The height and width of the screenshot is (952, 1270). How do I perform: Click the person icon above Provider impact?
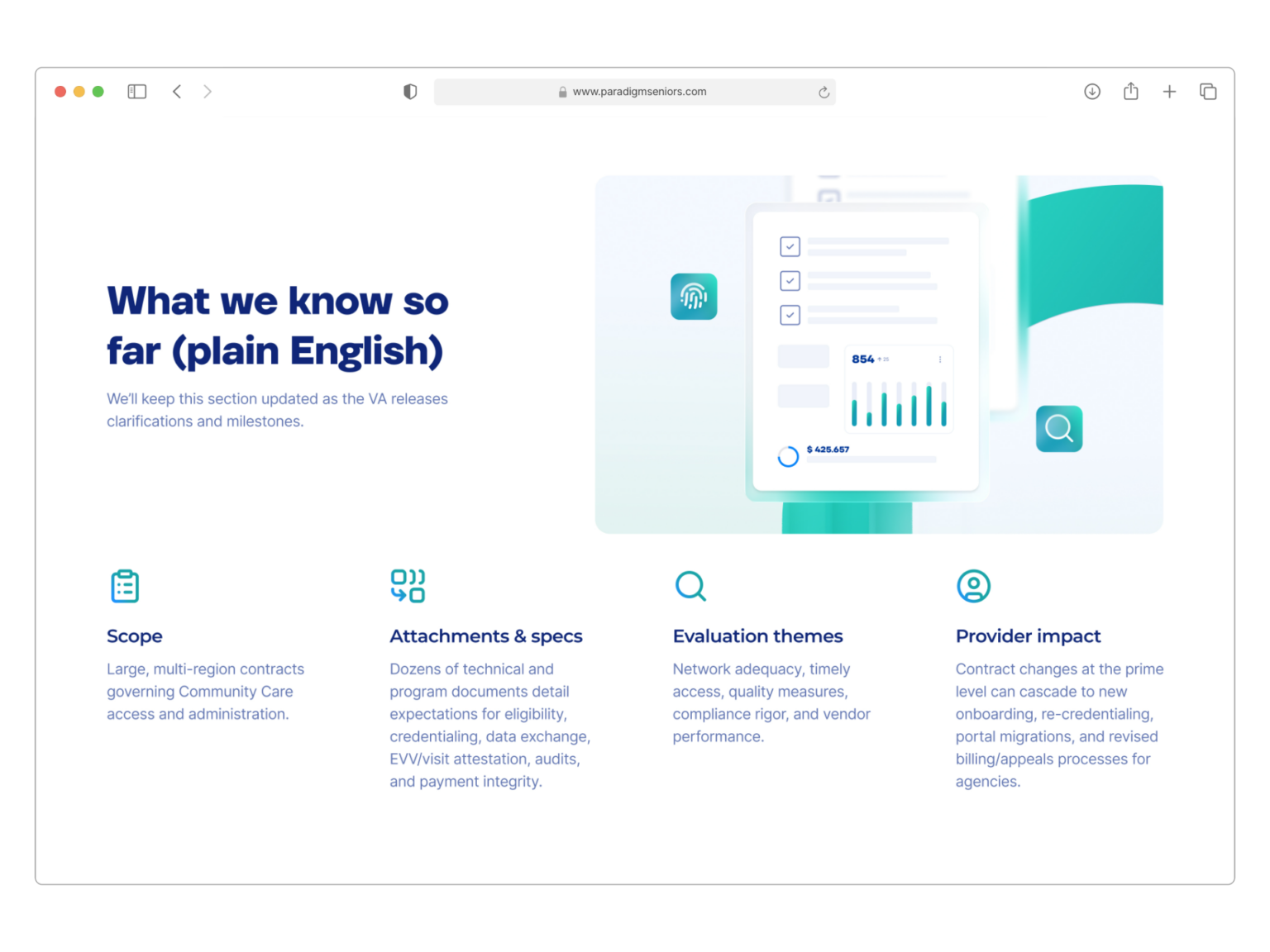click(974, 586)
